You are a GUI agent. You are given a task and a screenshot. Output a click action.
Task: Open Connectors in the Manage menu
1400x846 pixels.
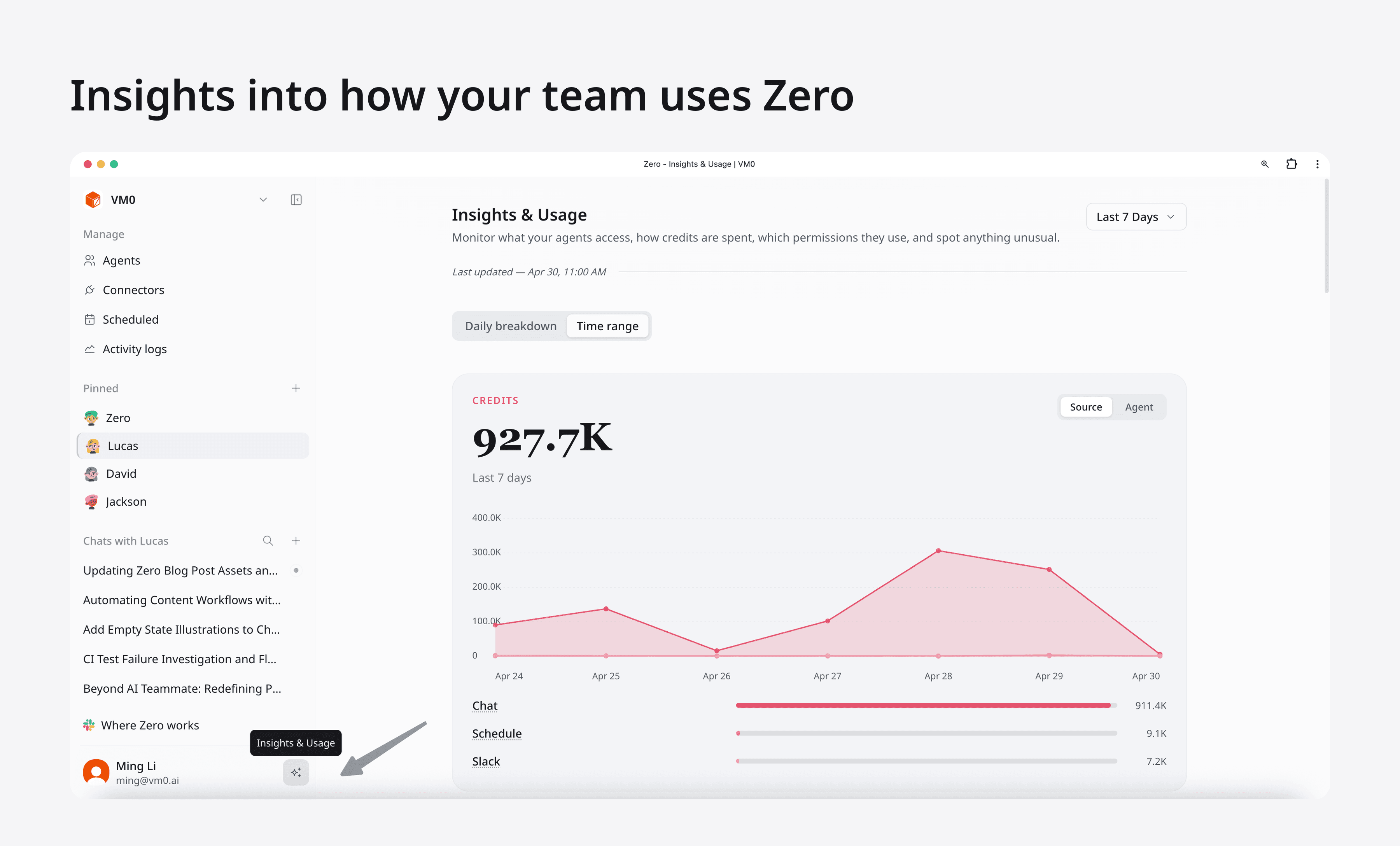pyautogui.click(x=133, y=290)
